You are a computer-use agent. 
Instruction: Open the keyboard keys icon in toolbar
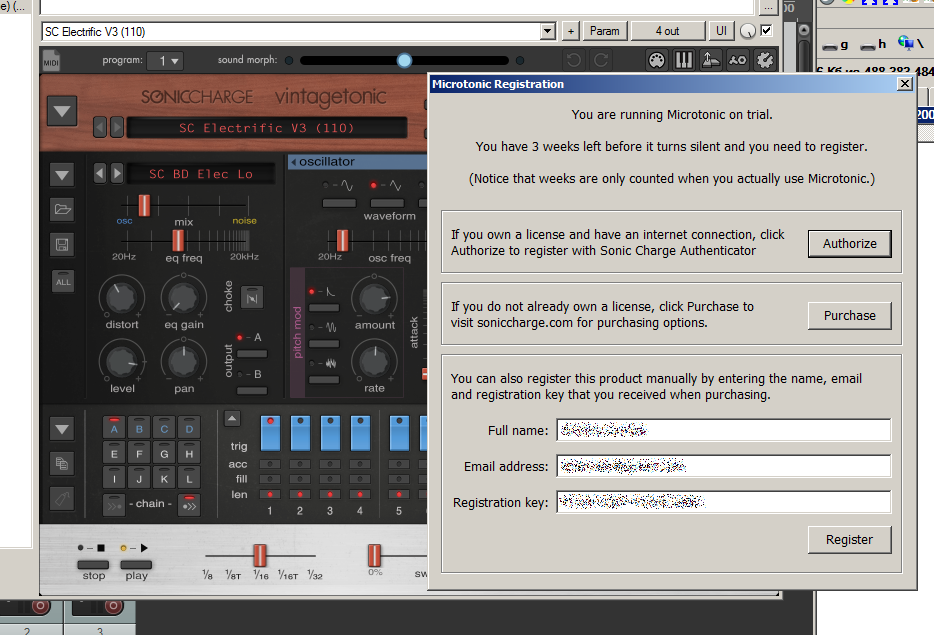684,60
